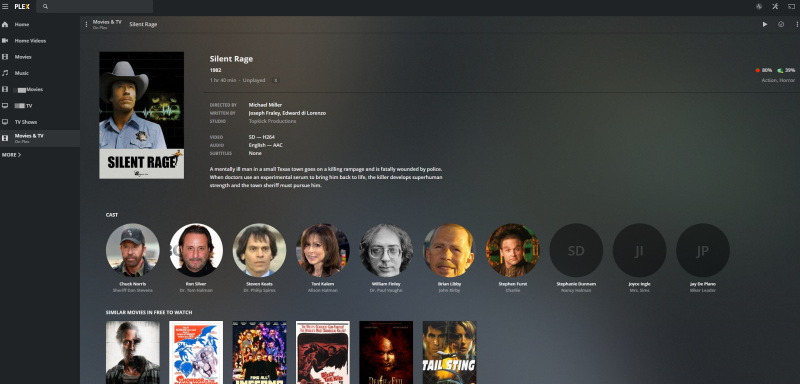The height and width of the screenshot is (384, 800).
Task: Open the Activity pulse icon
Action: 759,7
